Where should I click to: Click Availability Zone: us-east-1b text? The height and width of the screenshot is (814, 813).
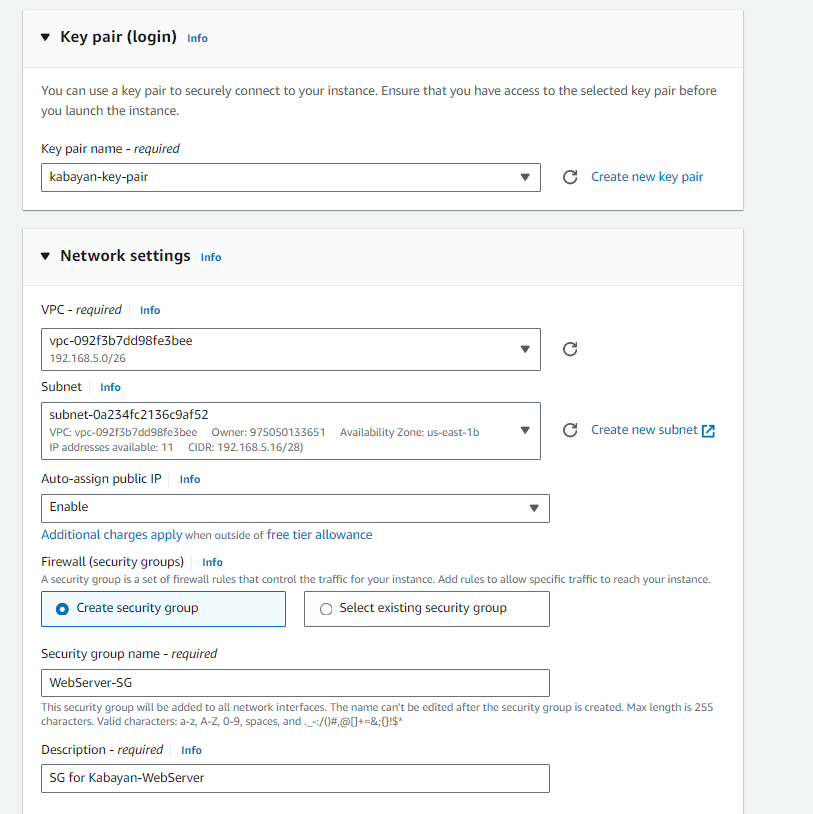pyautogui.click(x=410, y=432)
